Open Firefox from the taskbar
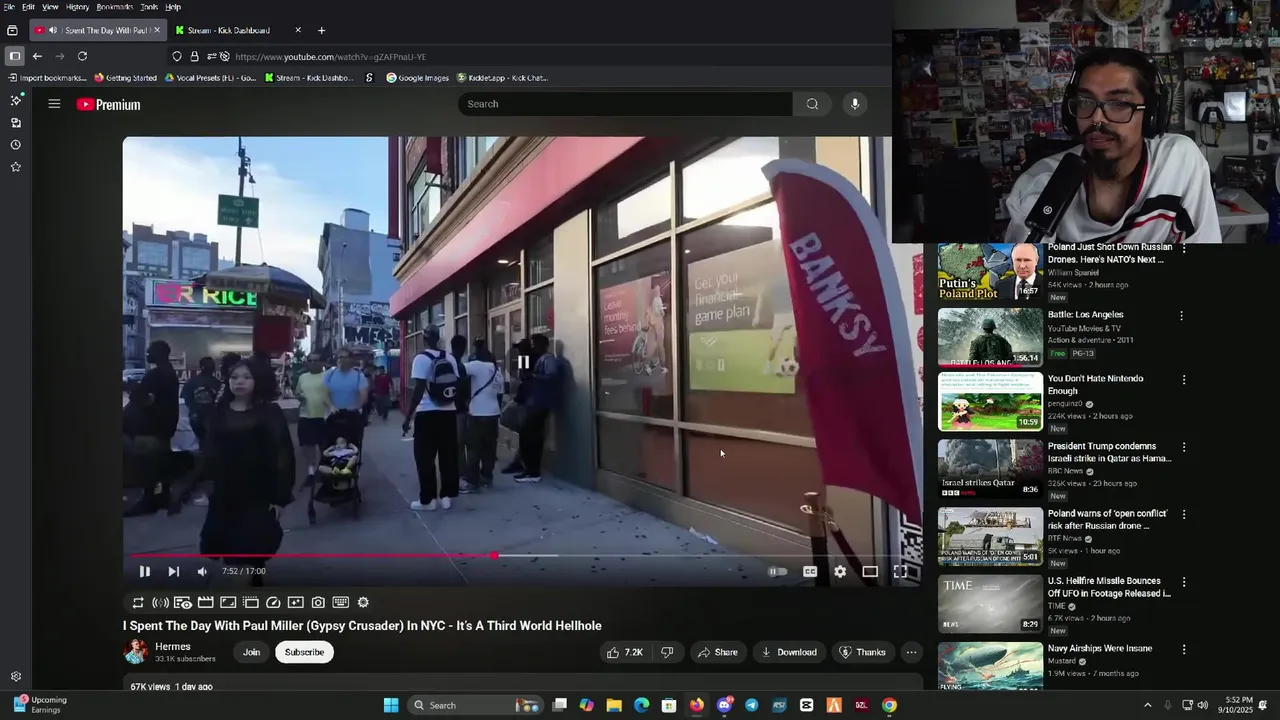 697,705
